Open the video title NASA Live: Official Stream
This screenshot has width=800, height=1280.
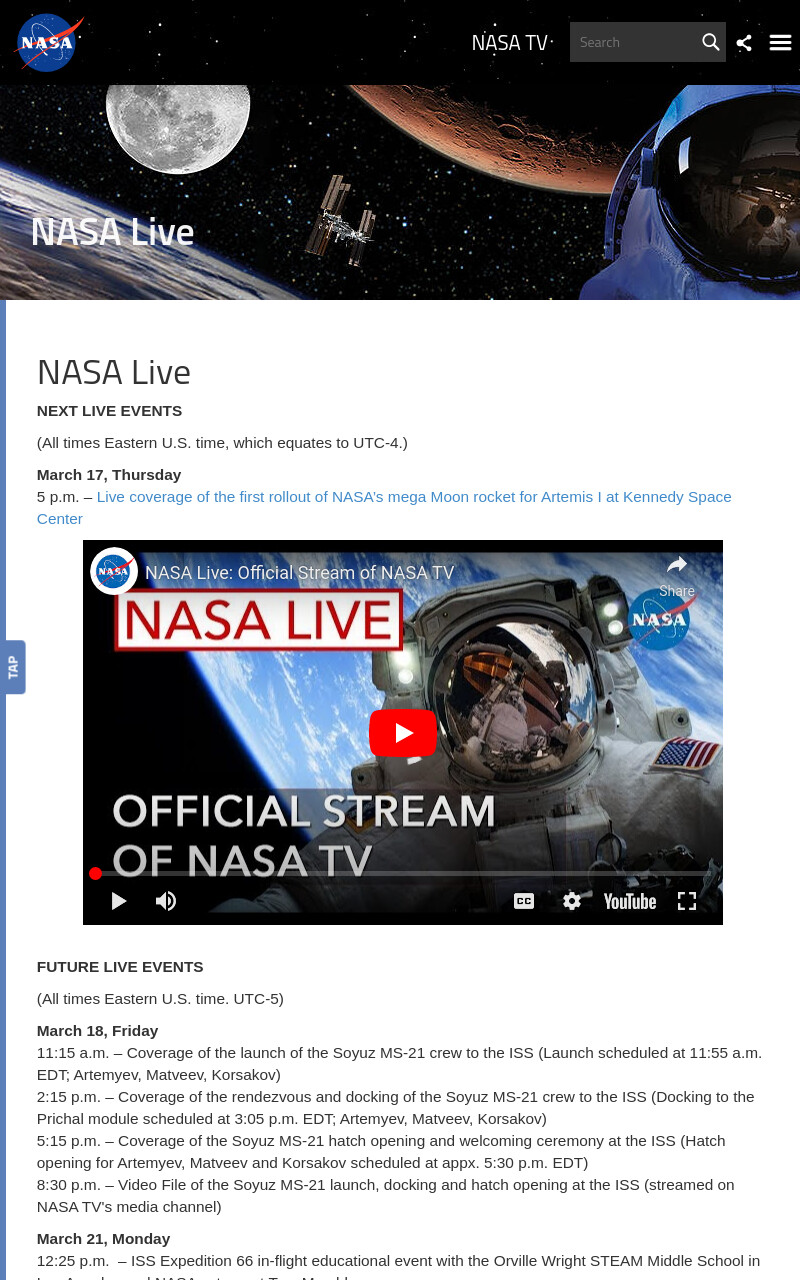click(x=300, y=573)
